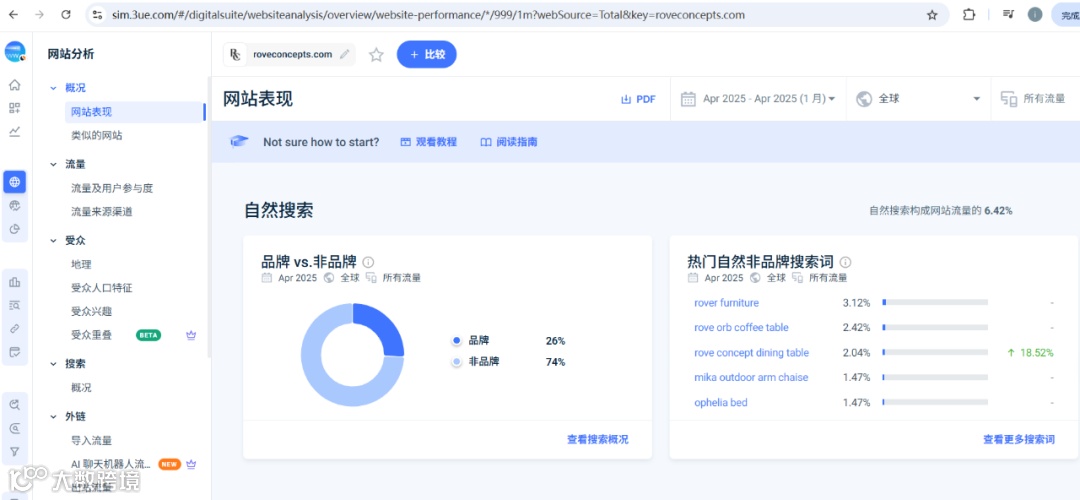Click the 非品牌 legend color dot
This screenshot has height=500, width=1080.
tap(456, 362)
